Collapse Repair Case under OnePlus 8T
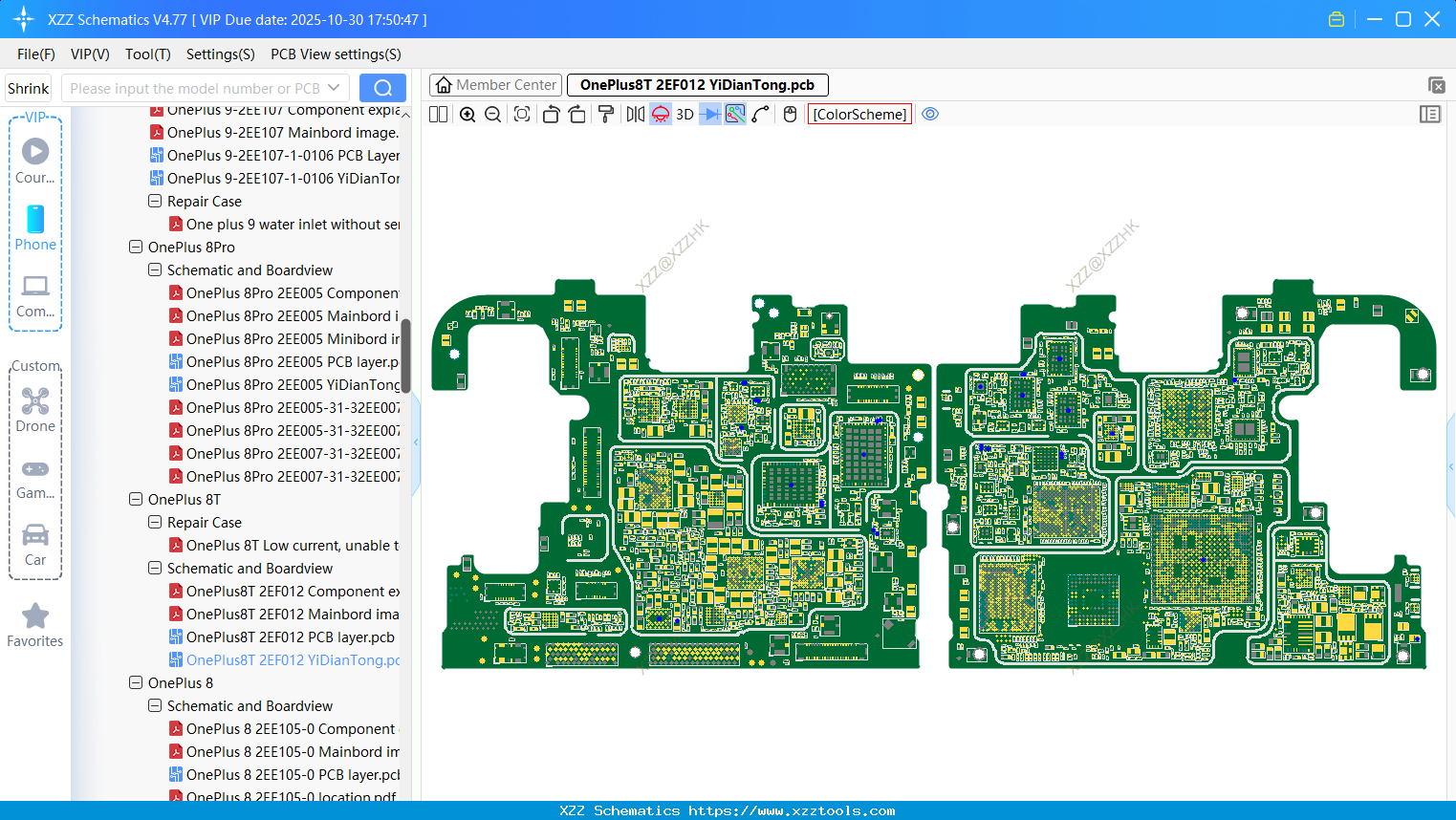Image resolution: width=1456 pixels, height=820 pixels. click(x=155, y=522)
